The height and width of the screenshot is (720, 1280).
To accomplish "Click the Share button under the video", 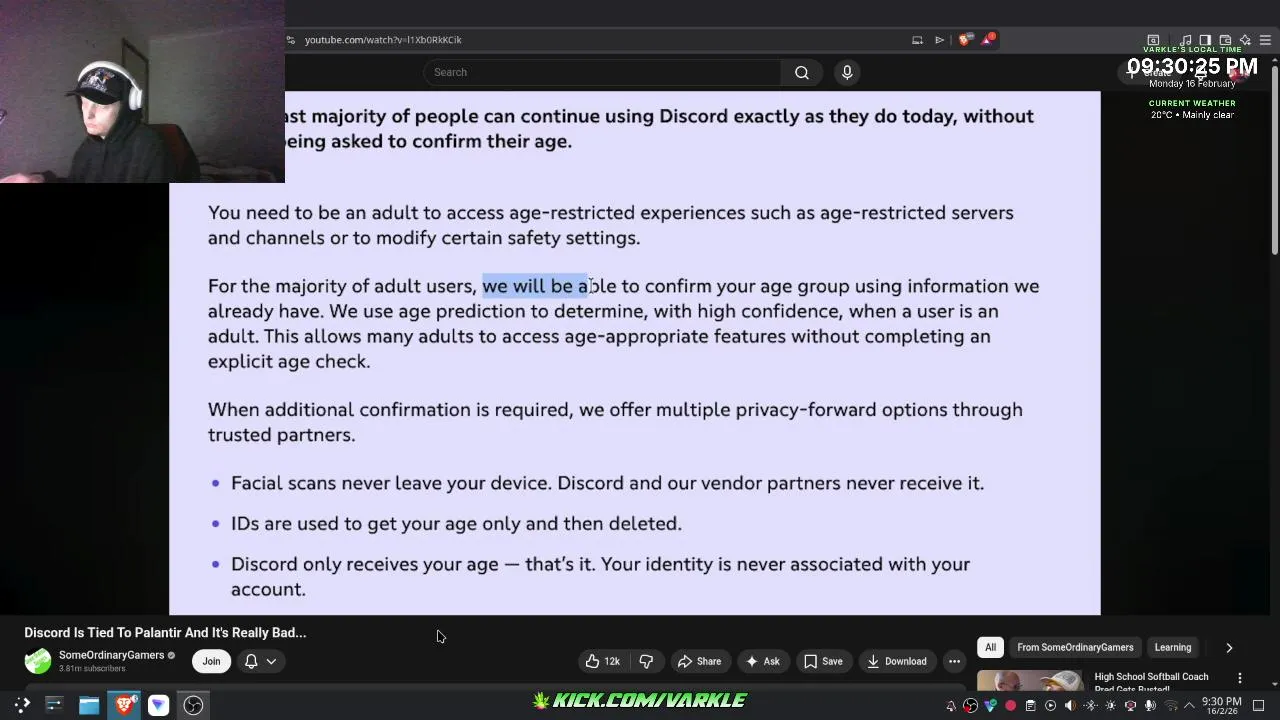I will (x=699, y=661).
